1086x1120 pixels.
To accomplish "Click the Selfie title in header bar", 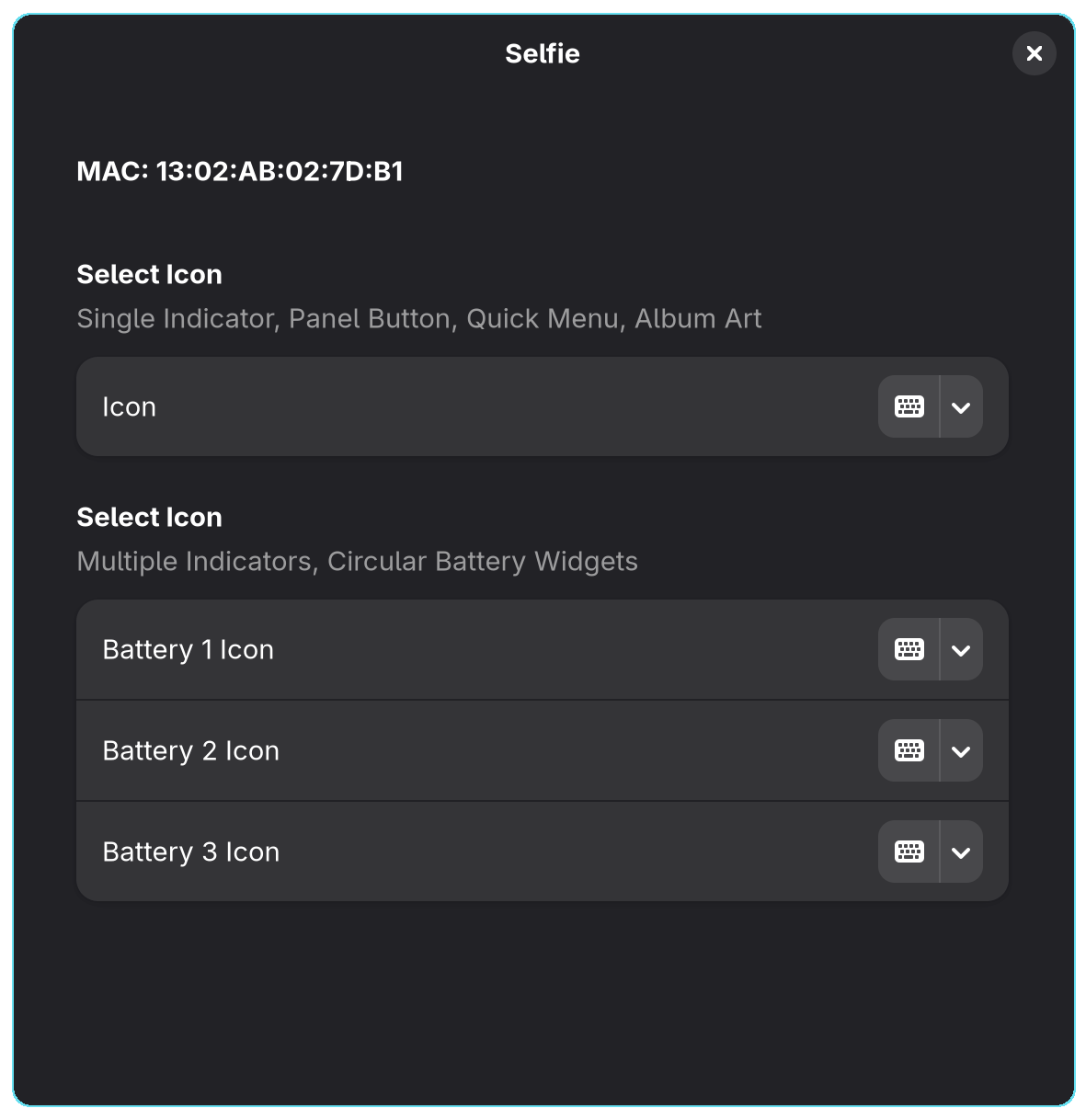I will pos(543,53).
